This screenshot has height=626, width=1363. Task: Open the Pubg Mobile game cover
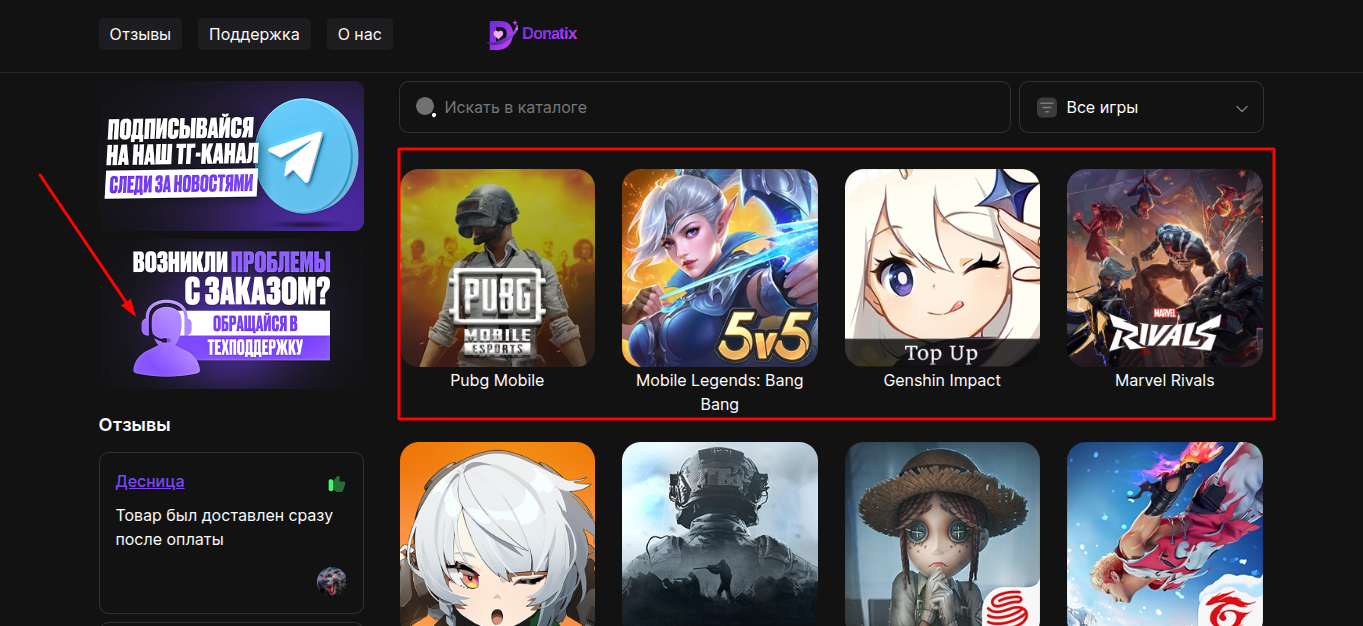497,268
